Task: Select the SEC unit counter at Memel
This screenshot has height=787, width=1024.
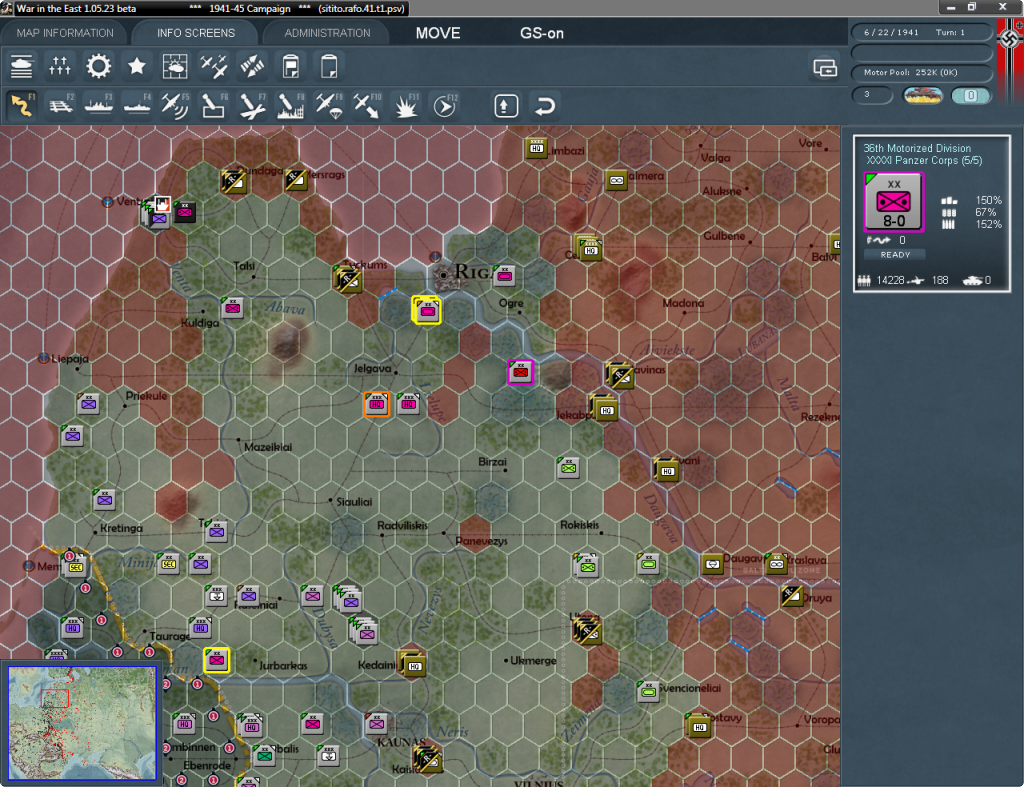Action: coord(75,566)
